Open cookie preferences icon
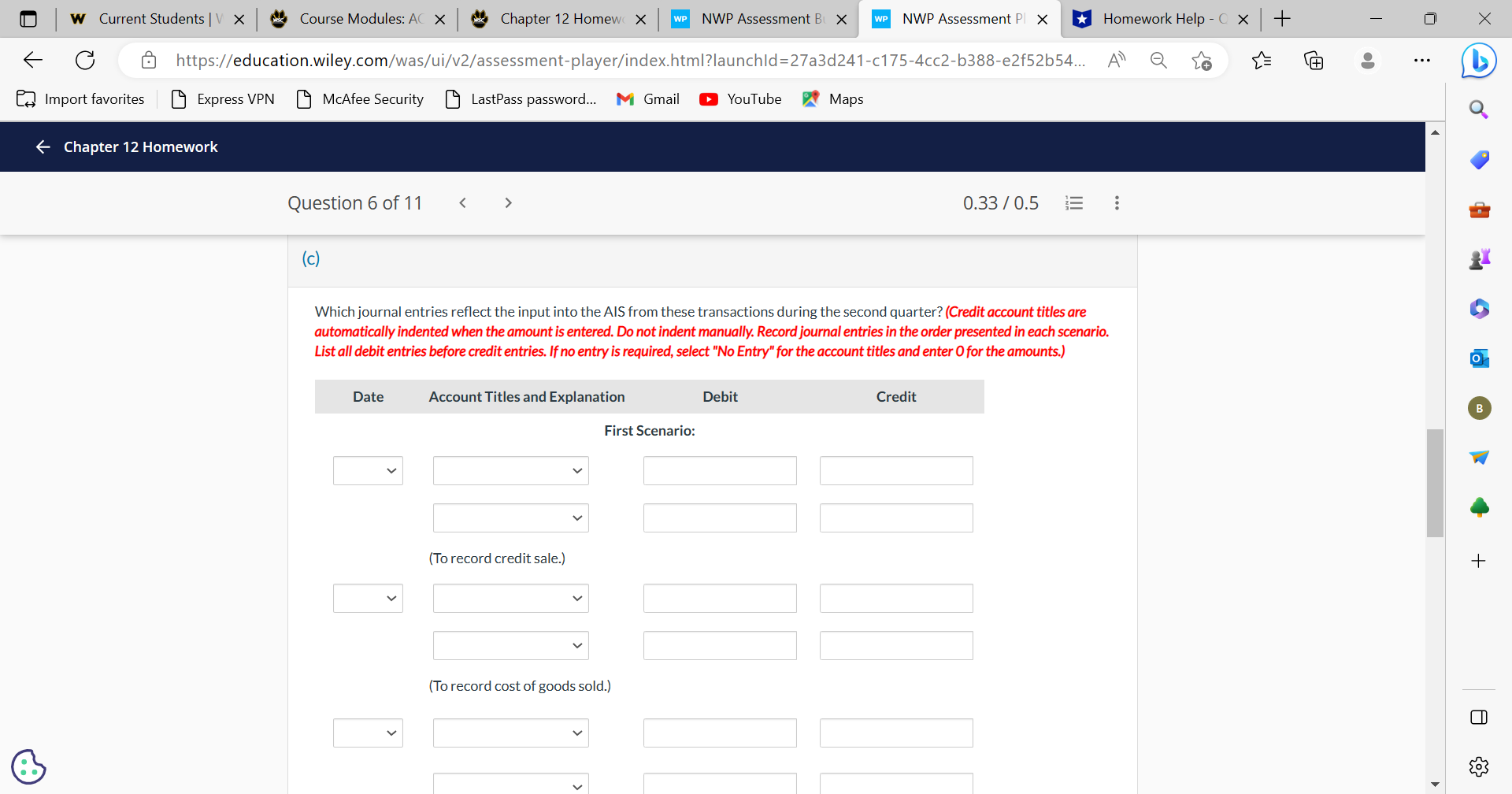 tap(29, 766)
